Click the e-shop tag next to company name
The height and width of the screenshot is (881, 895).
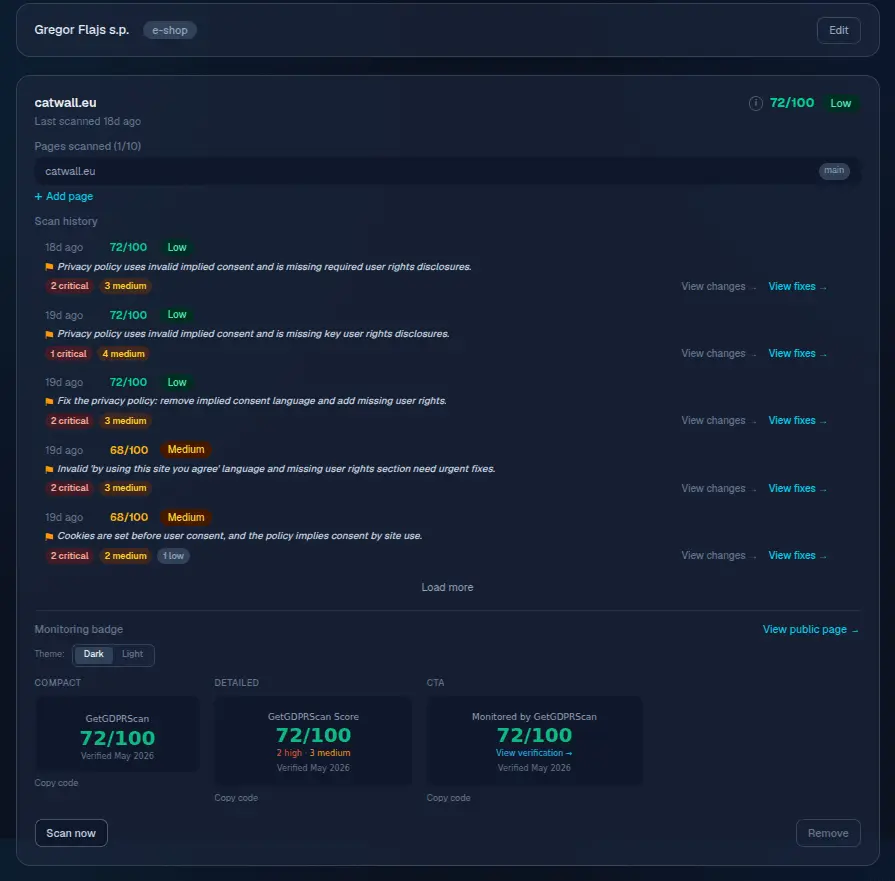170,30
